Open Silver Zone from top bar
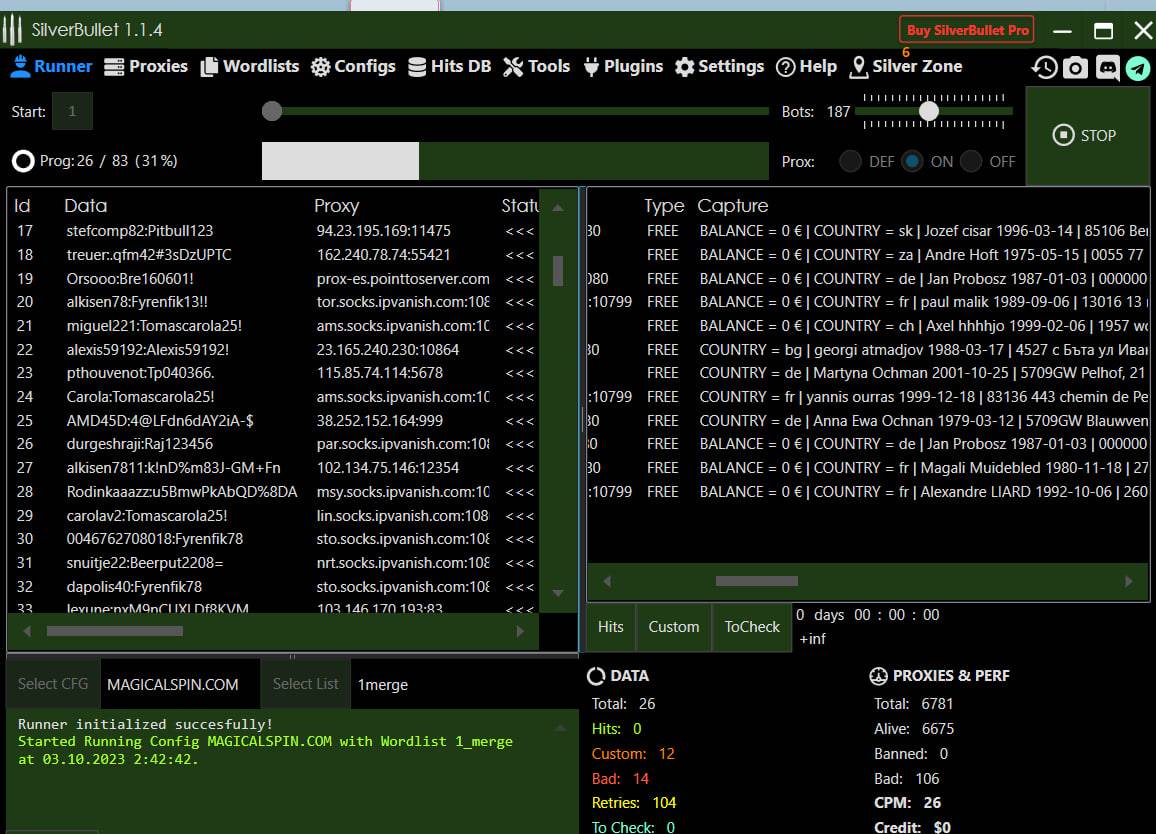1156x834 pixels. click(905, 66)
